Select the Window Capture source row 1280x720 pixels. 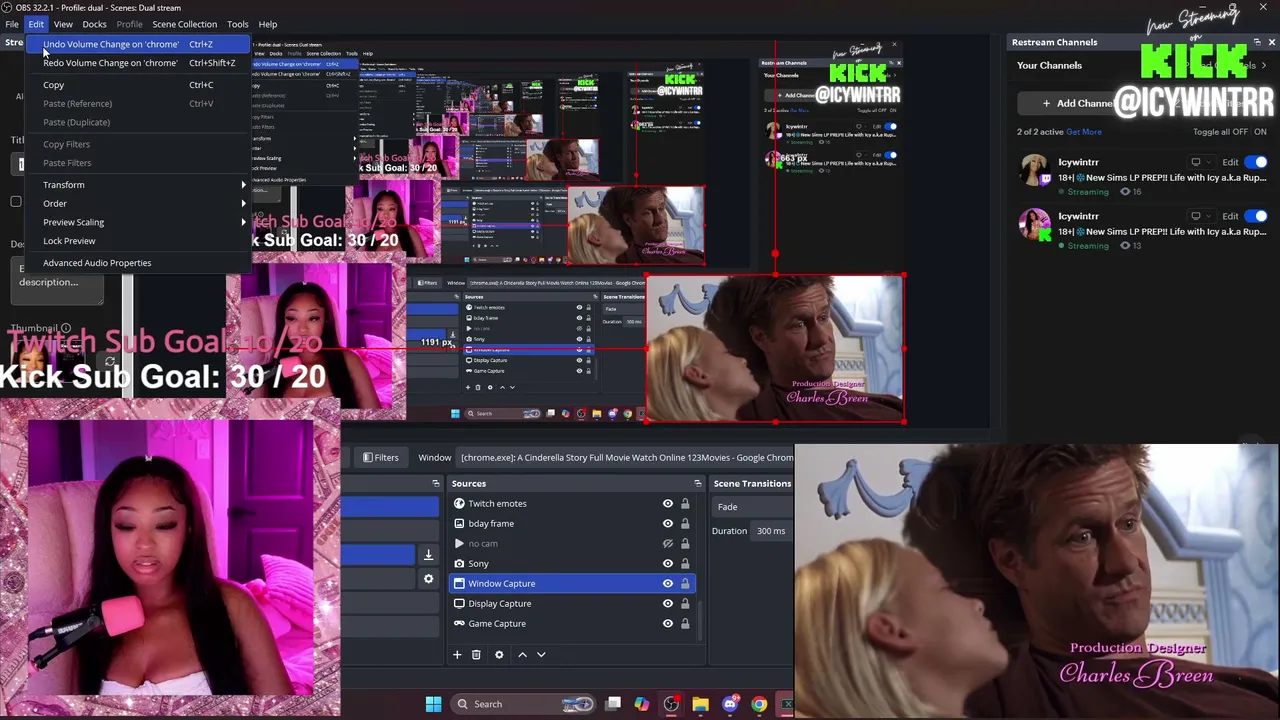coord(571,584)
